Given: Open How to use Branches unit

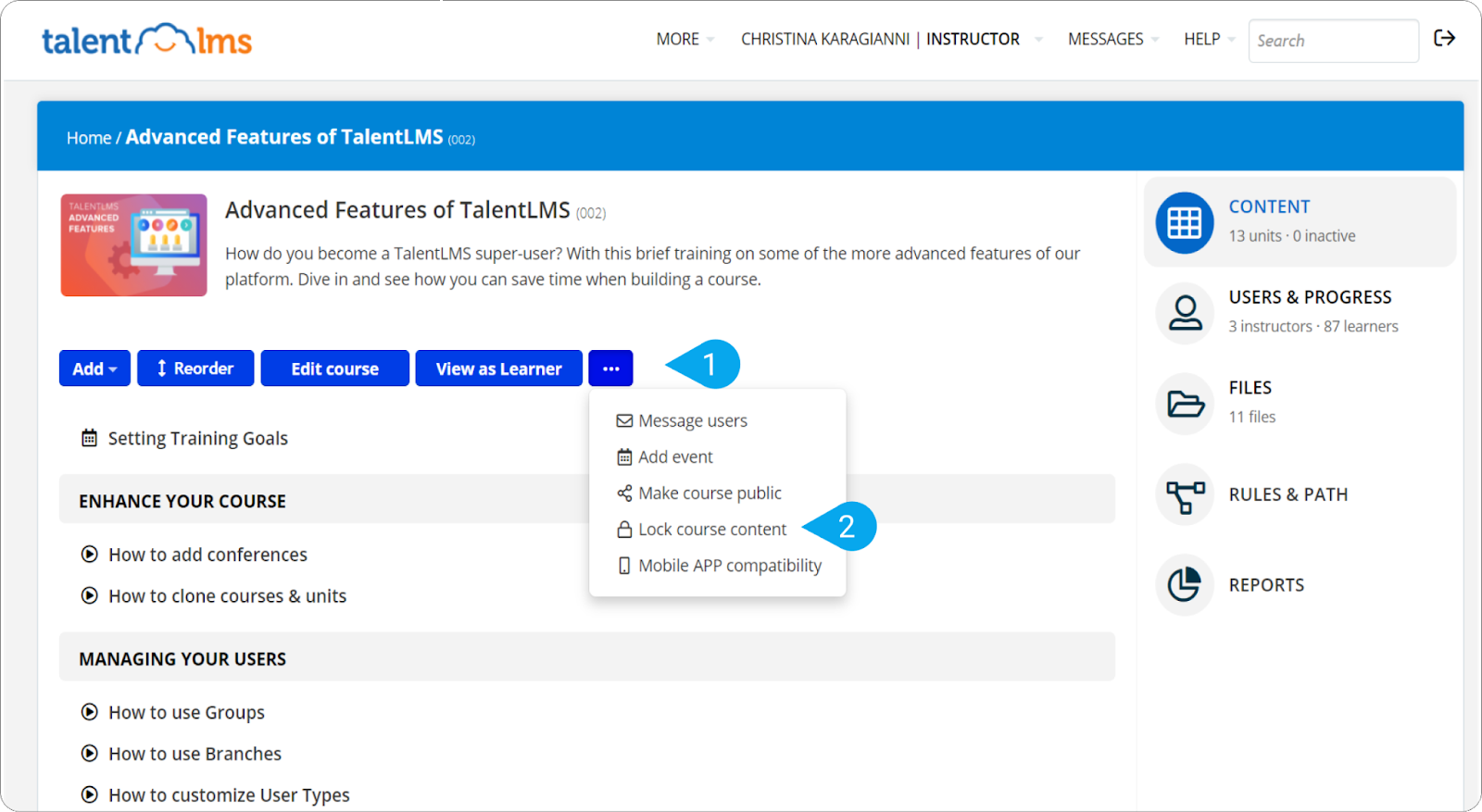Looking at the screenshot, I should pos(195,754).
